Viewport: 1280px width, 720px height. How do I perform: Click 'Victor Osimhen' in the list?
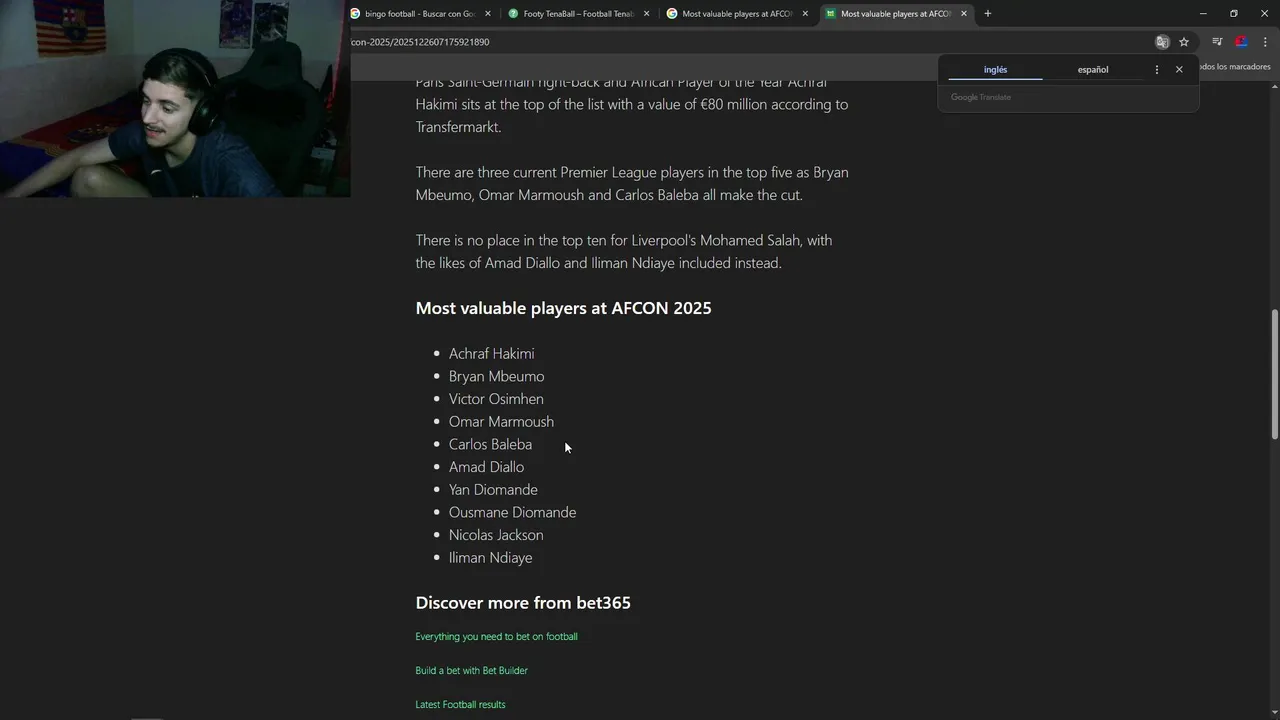point(496,399)
